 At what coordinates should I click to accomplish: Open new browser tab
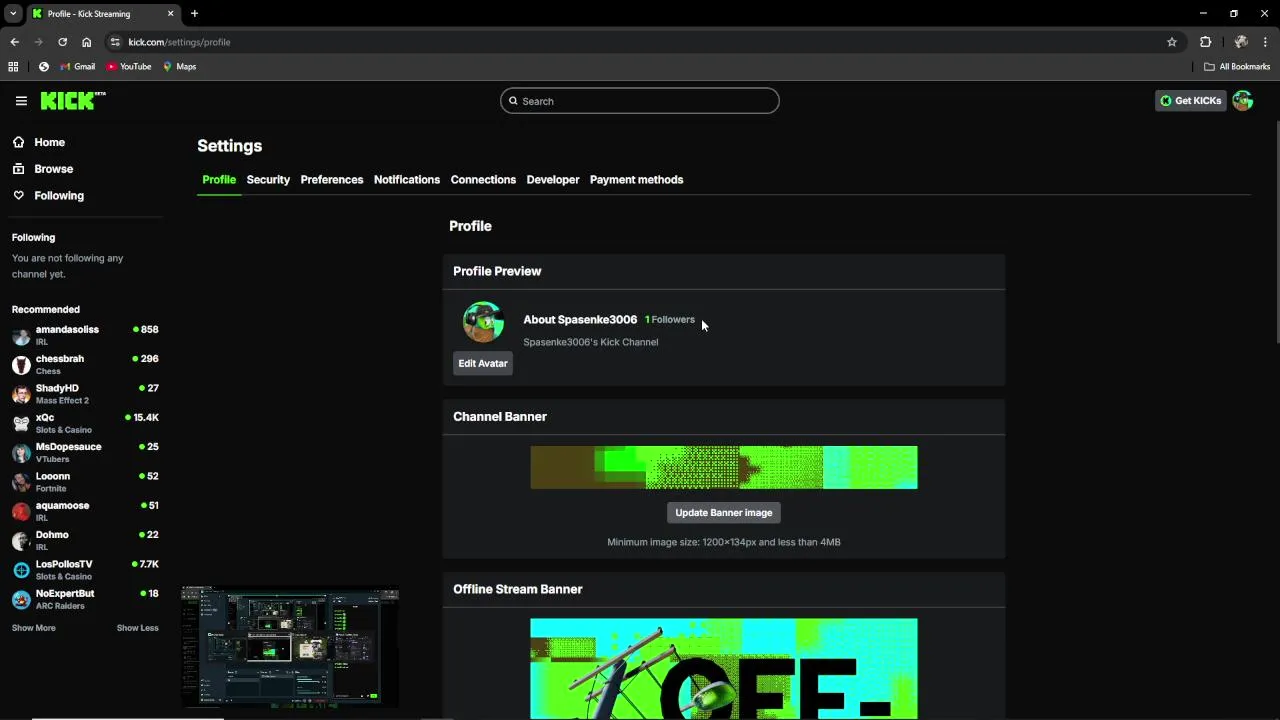tap(195, 14)
